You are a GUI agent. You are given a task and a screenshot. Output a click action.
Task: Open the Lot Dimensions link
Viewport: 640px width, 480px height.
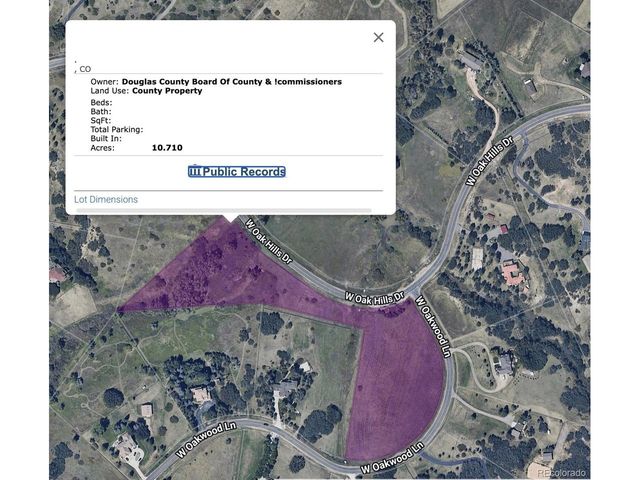tap(106, 200)
